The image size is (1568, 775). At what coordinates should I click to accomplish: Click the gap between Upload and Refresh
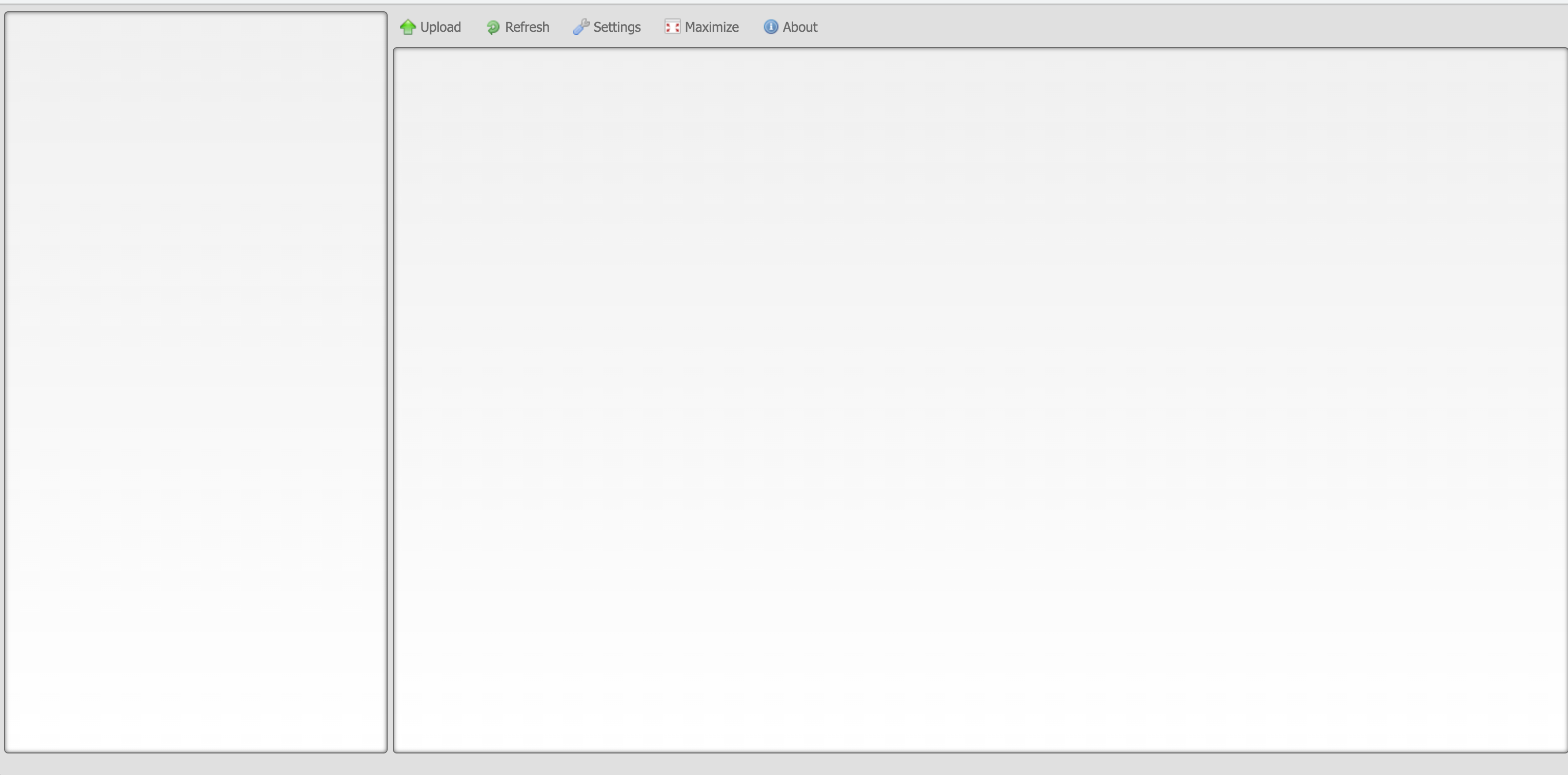pos(474,27)
